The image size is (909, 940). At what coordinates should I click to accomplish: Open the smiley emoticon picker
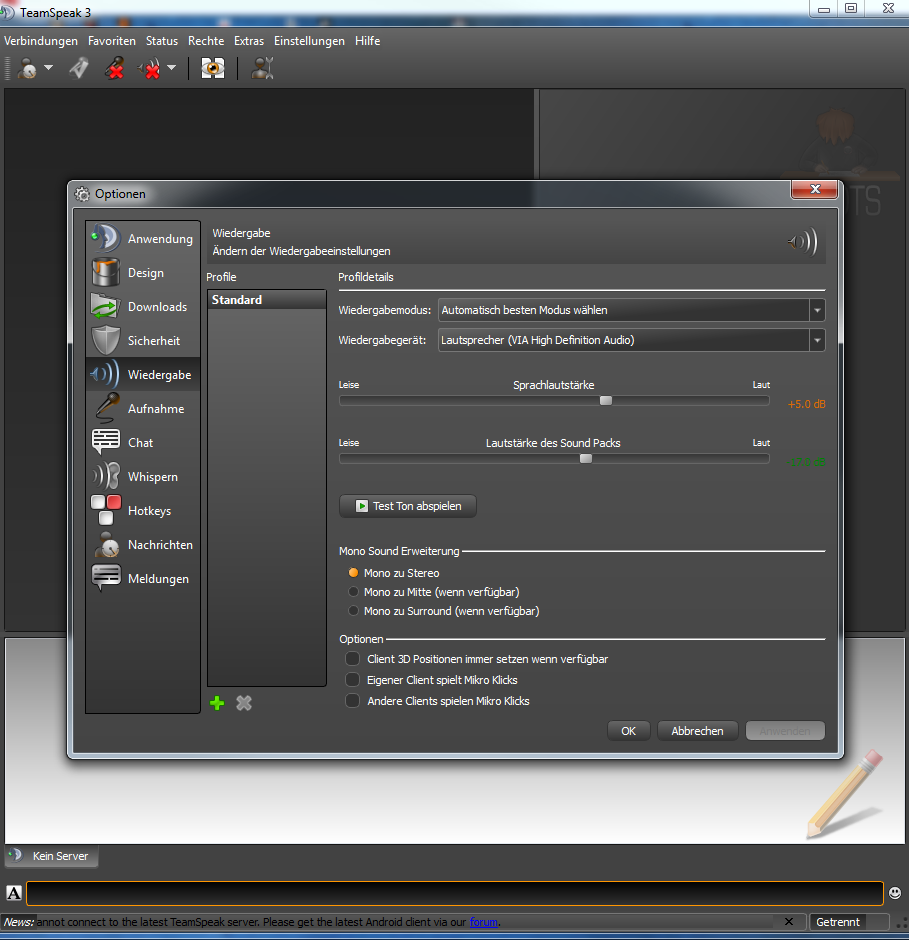pos(895,893)
